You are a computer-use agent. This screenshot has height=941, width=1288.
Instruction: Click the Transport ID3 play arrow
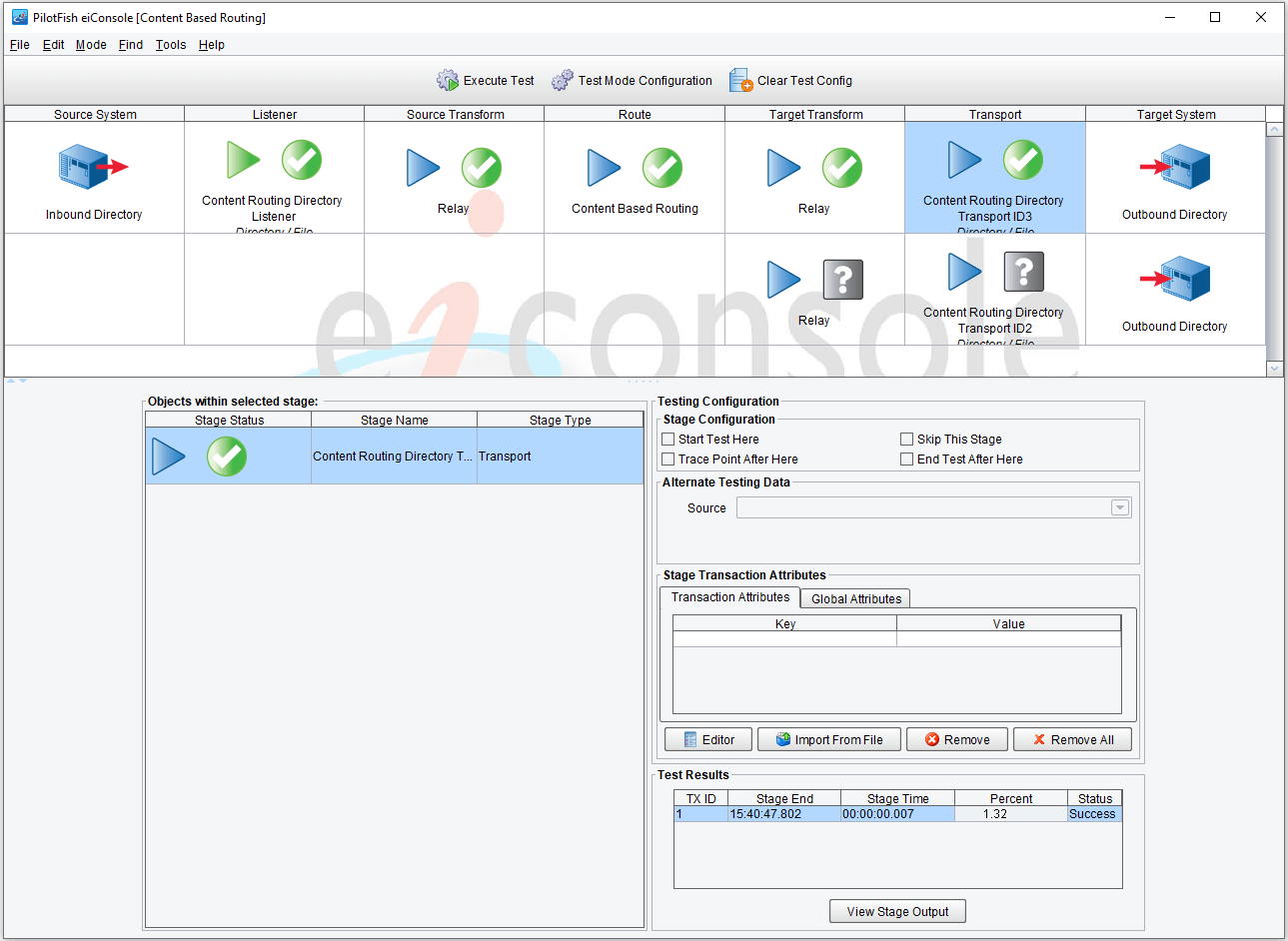pyautogui.click(x=964, y=160)
